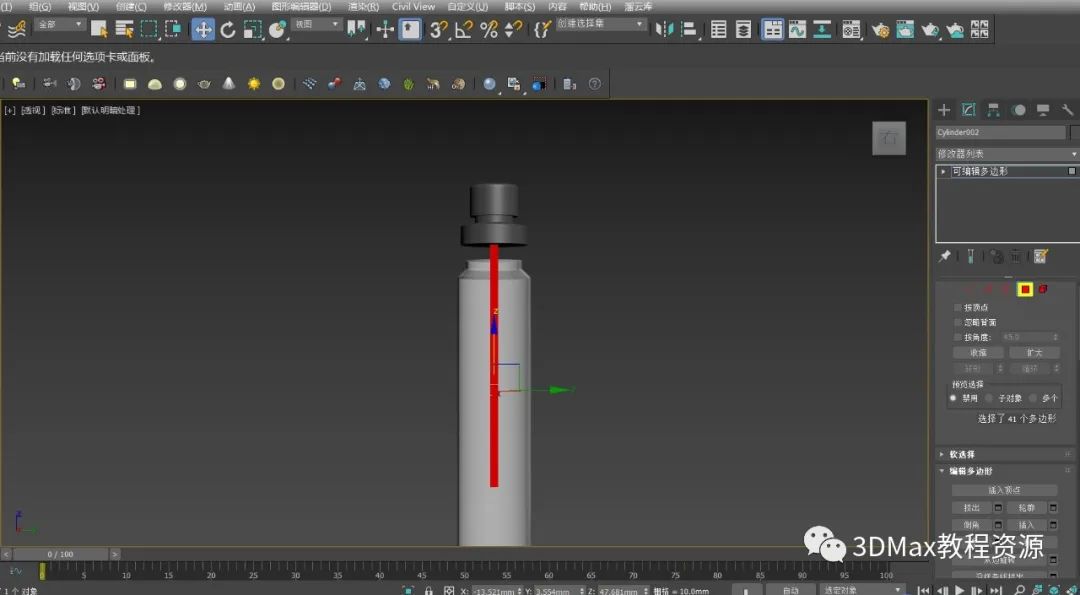Open the Utilities wrench panel
The image size is (1080, 595).
click(1067, 110)
